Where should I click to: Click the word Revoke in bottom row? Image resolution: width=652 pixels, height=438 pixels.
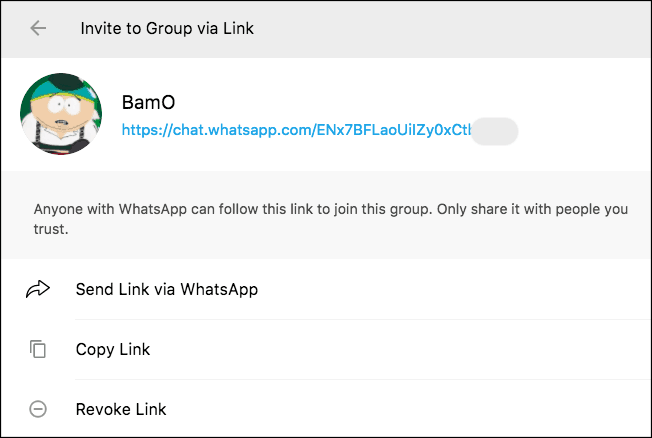click(x=103, y=409)
